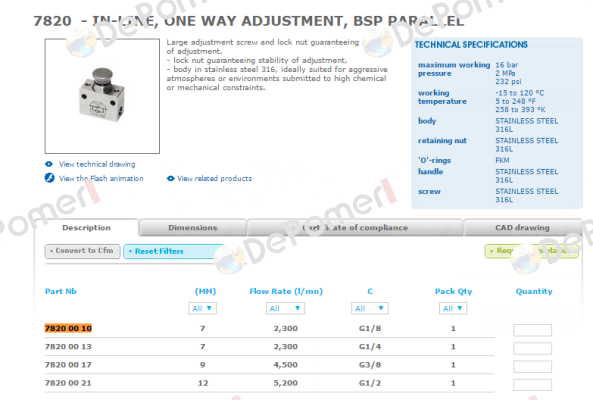The image size is (593, 400).
Task: Click the eye icon beside View technical drawing
Action: [x=49, y=164]
